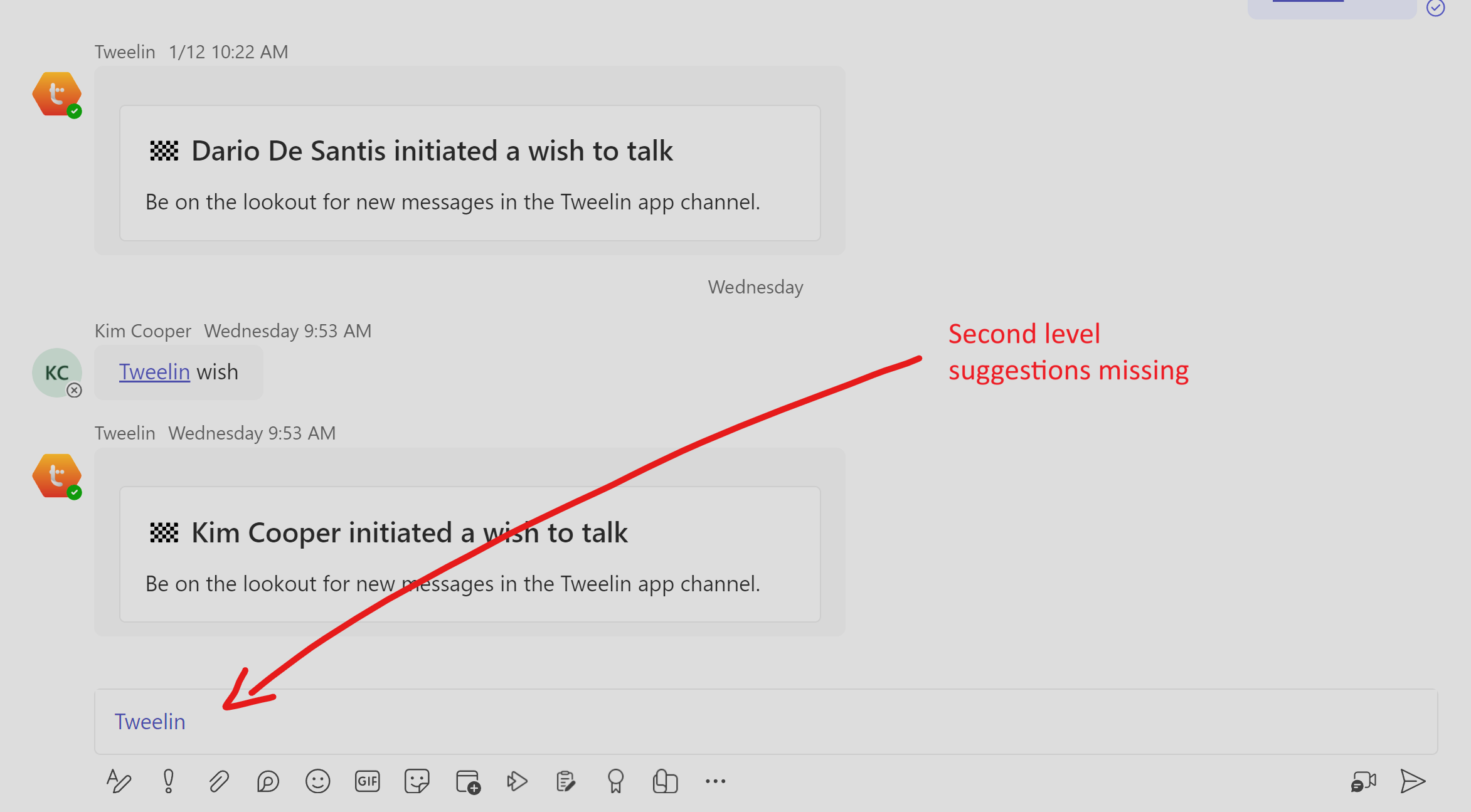Viewport: 1471px width, 812px height.
Task: Click timestamp 1/12 10:22 AM
Action: 228,51
